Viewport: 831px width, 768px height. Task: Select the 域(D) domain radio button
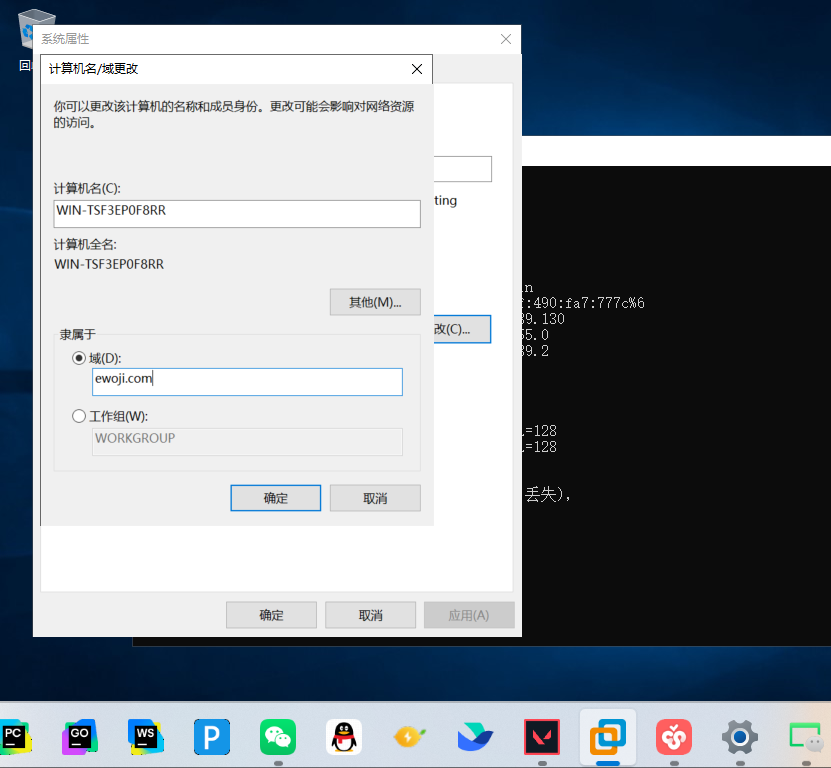79,358
